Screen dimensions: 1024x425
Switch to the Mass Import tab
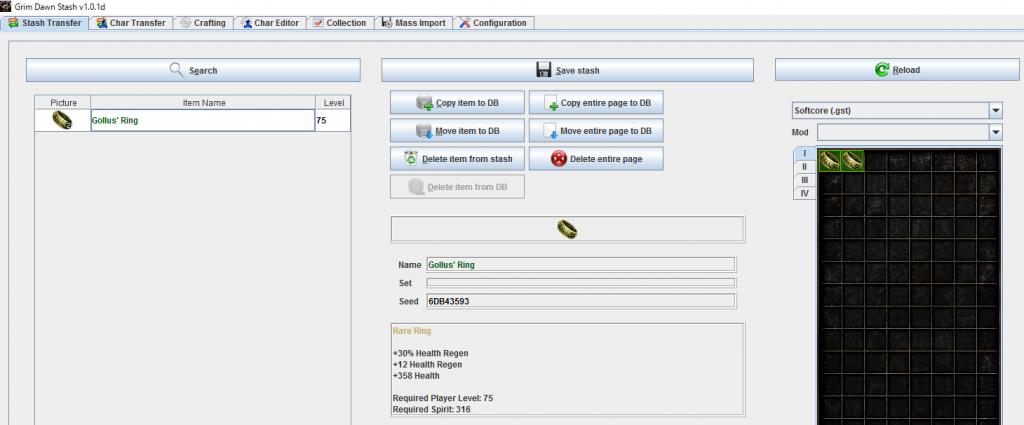tap(413, 23)
